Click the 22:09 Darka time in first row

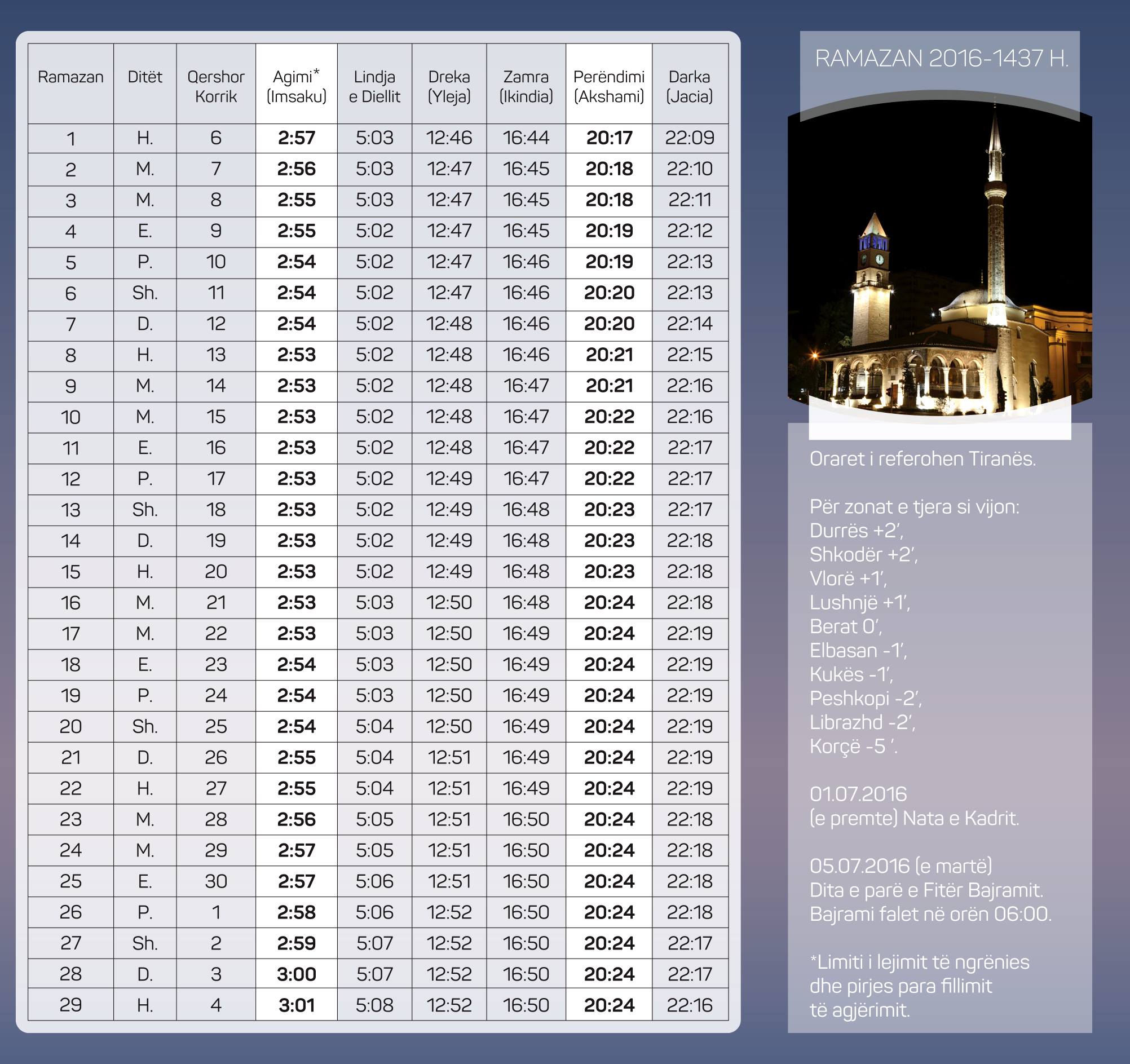(x=690, y=138)
